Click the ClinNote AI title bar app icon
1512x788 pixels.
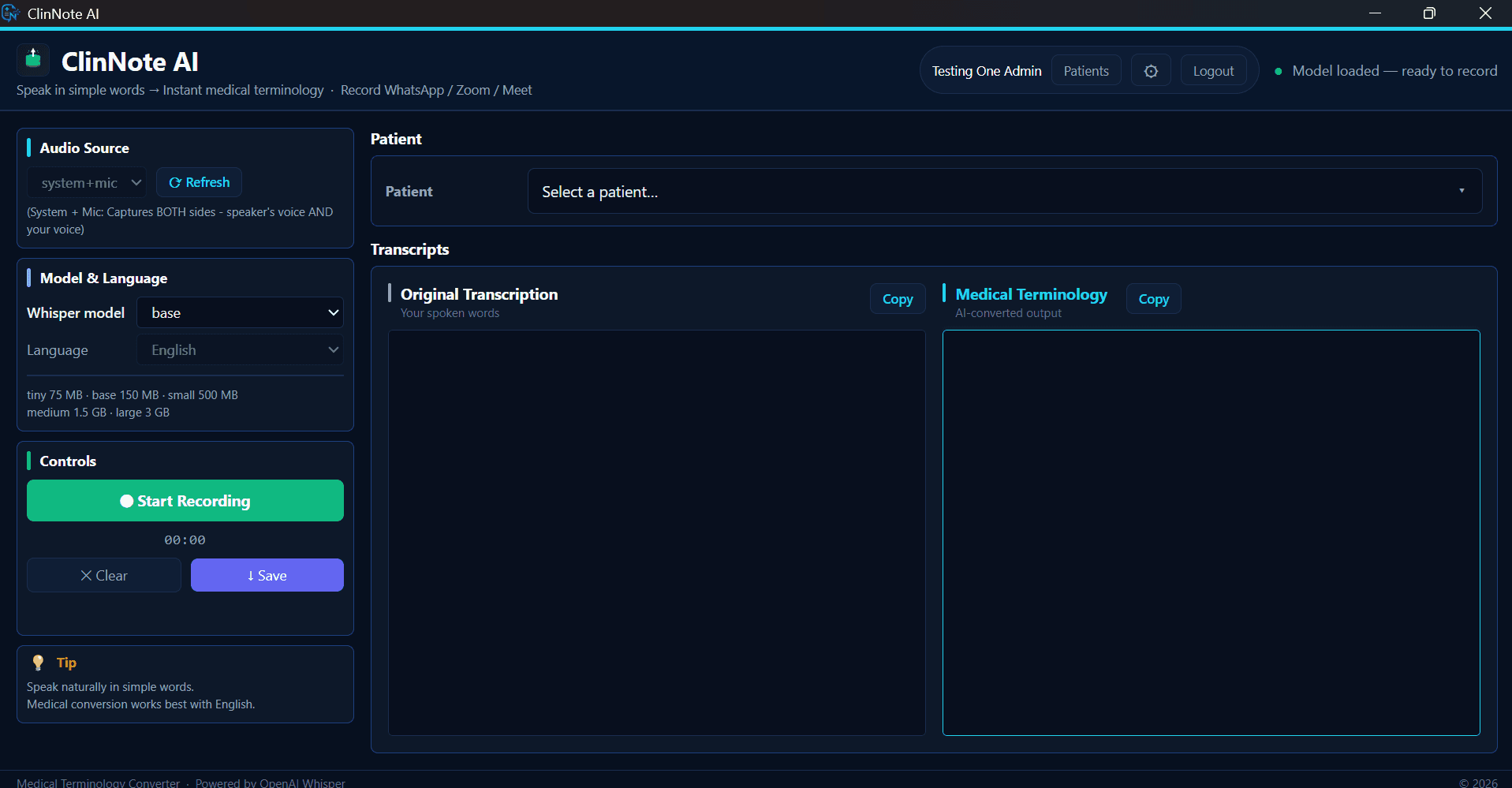pos(10,13)
